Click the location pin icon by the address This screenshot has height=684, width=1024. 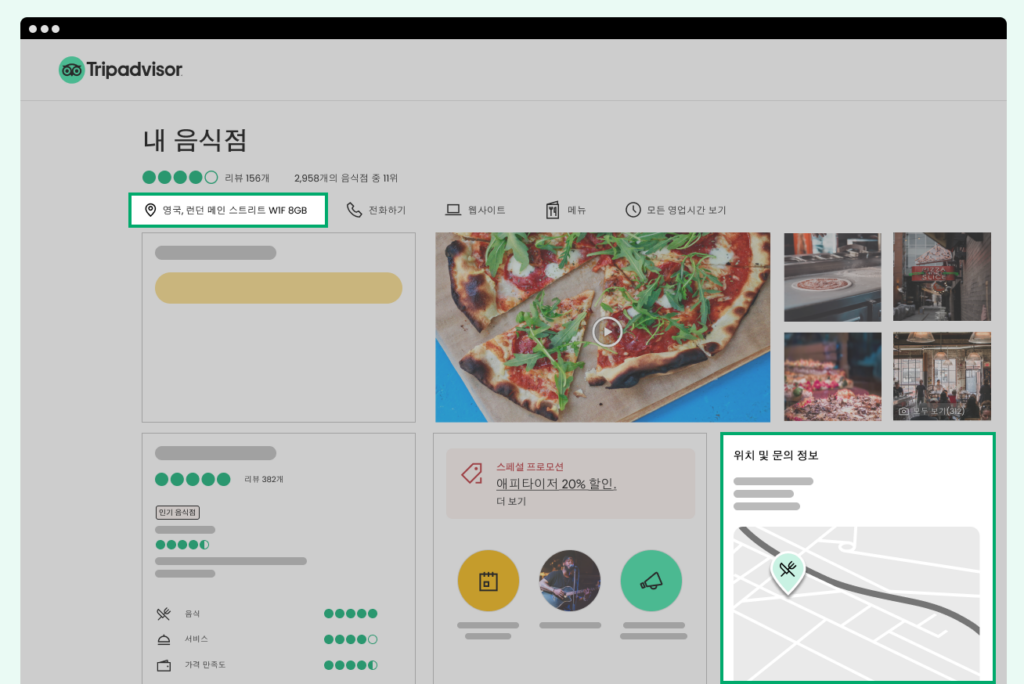(x=150, y=210)
